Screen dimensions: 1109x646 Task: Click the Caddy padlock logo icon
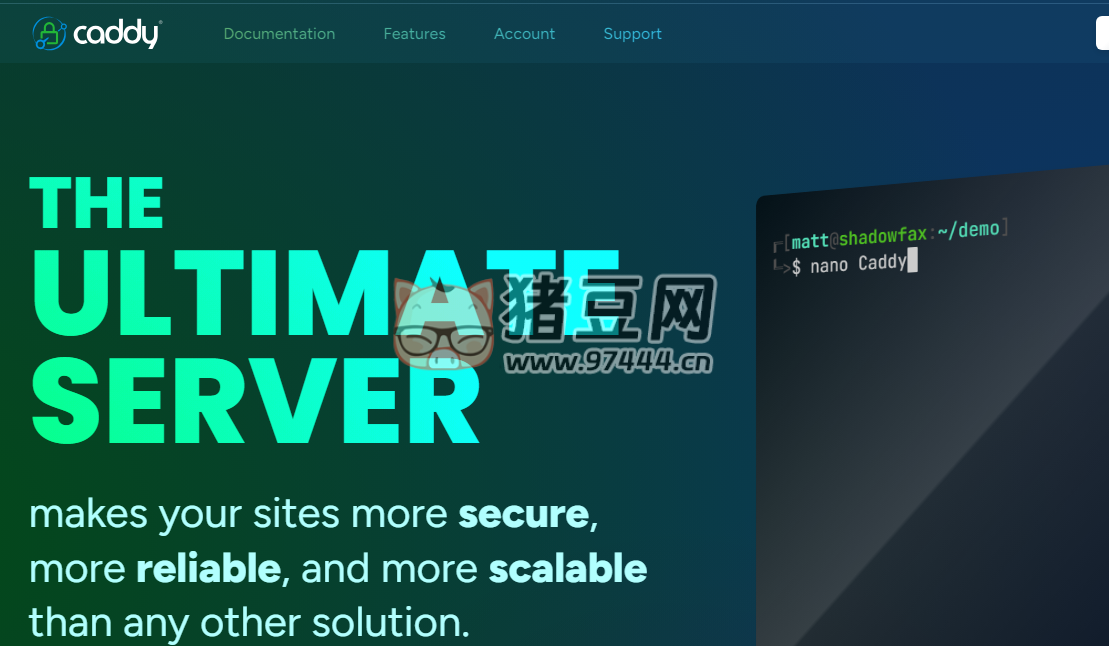50,33
